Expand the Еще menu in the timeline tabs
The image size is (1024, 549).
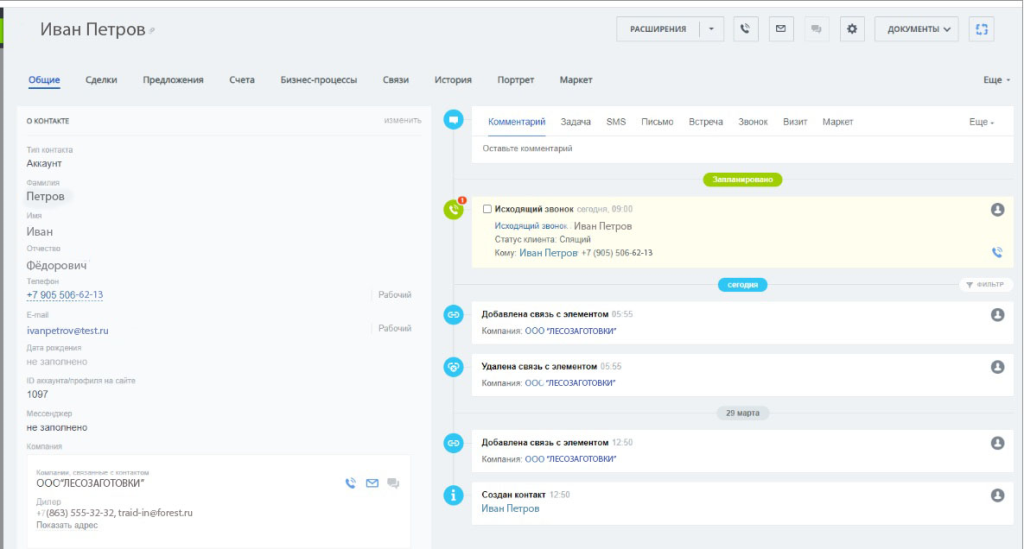click(x=981, y=122)
